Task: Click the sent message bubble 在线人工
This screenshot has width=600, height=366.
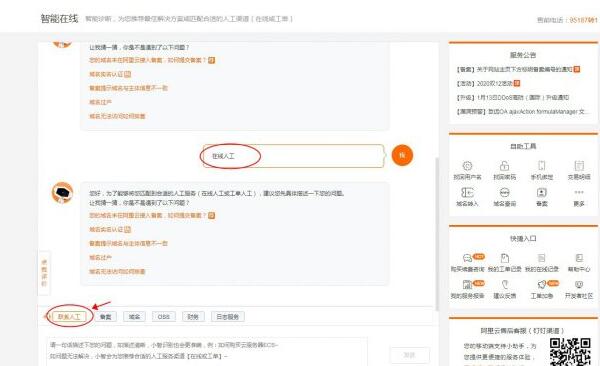Action: coord(293,156)
